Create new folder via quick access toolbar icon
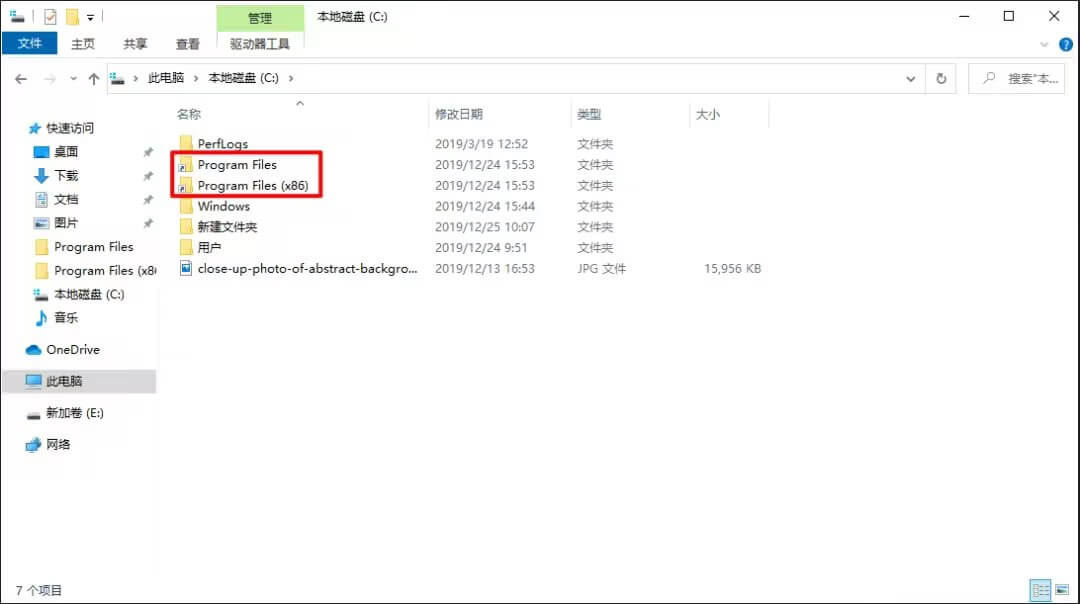This screenshot has height=604, width=1080. (x=72, y=15)
